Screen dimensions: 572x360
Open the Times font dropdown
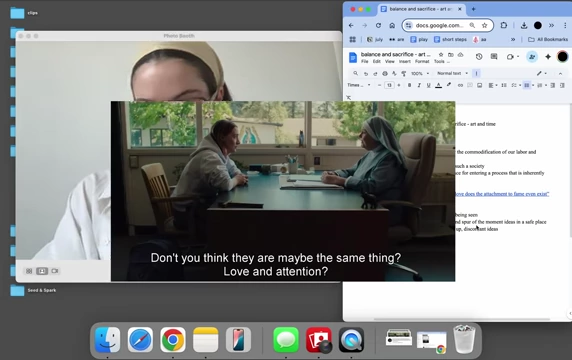click(359, 85)
